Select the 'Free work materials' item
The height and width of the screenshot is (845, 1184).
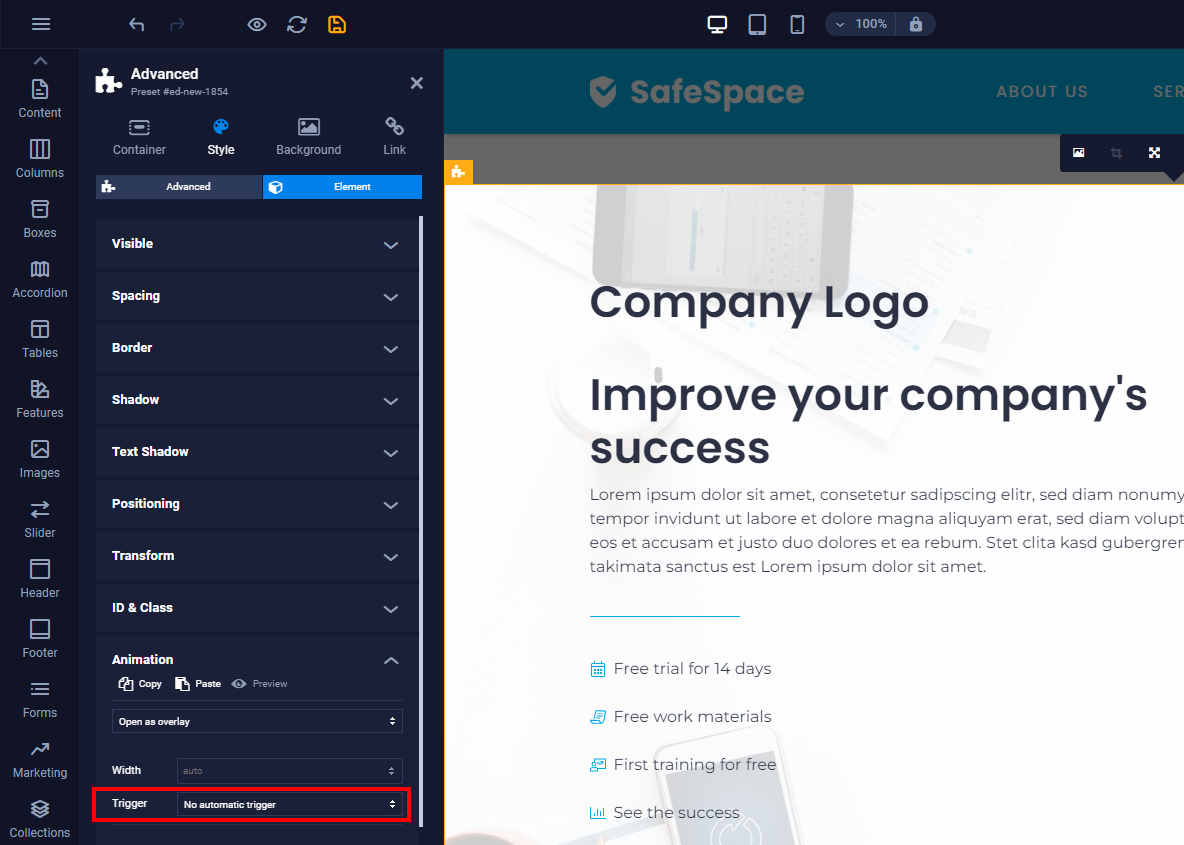[680, 716]
